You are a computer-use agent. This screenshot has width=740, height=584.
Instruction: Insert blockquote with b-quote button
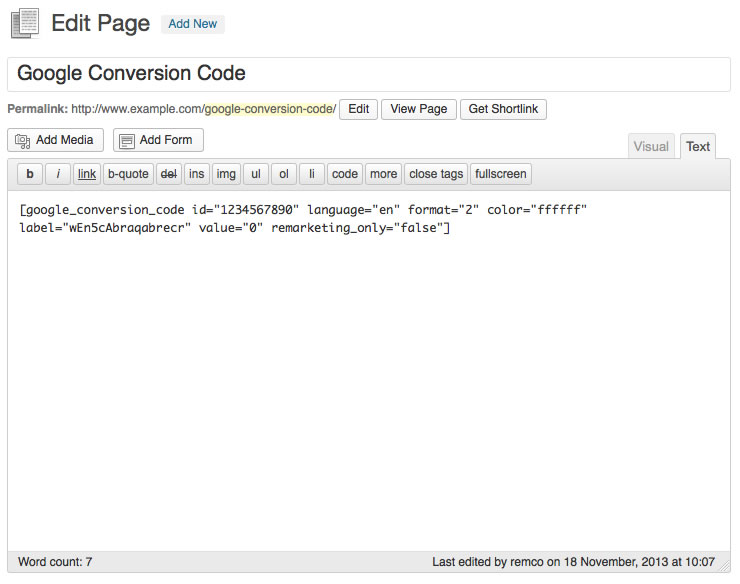coord(128,174)
